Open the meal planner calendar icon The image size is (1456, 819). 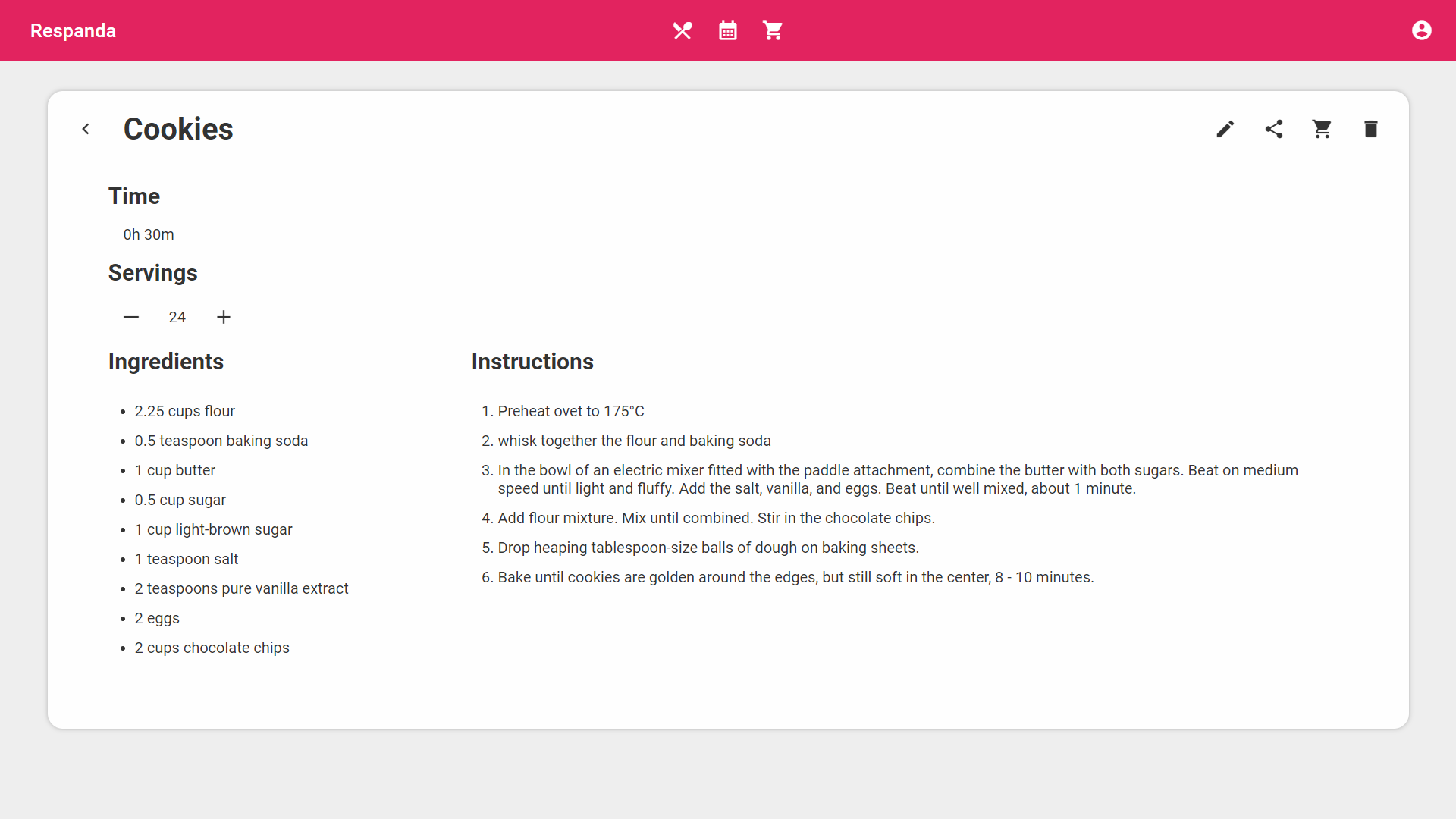pos(728,30)
